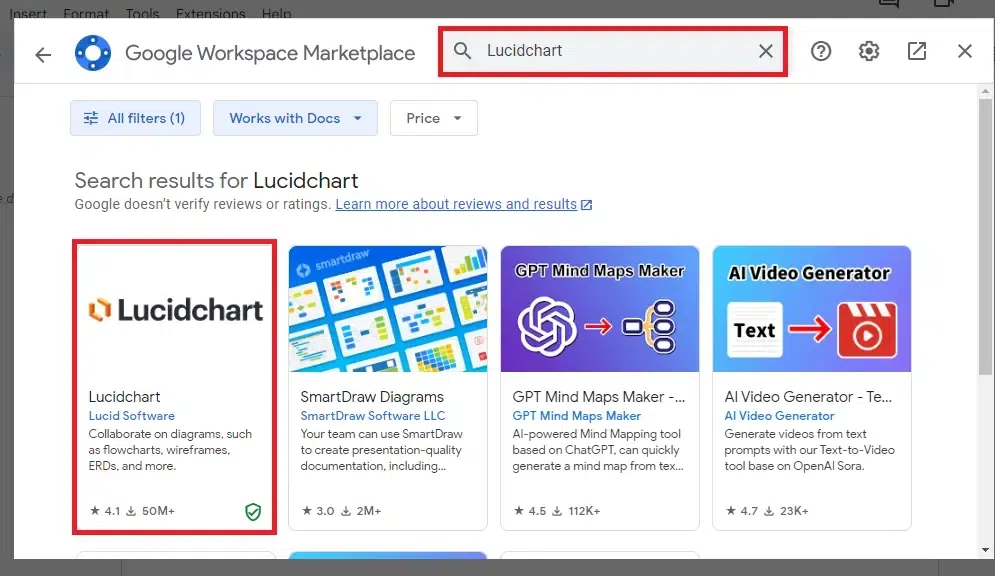Click the GPT Mind Maps Maker developer link
Viewport: 995px width, 576px height.
tap(577, 416)
